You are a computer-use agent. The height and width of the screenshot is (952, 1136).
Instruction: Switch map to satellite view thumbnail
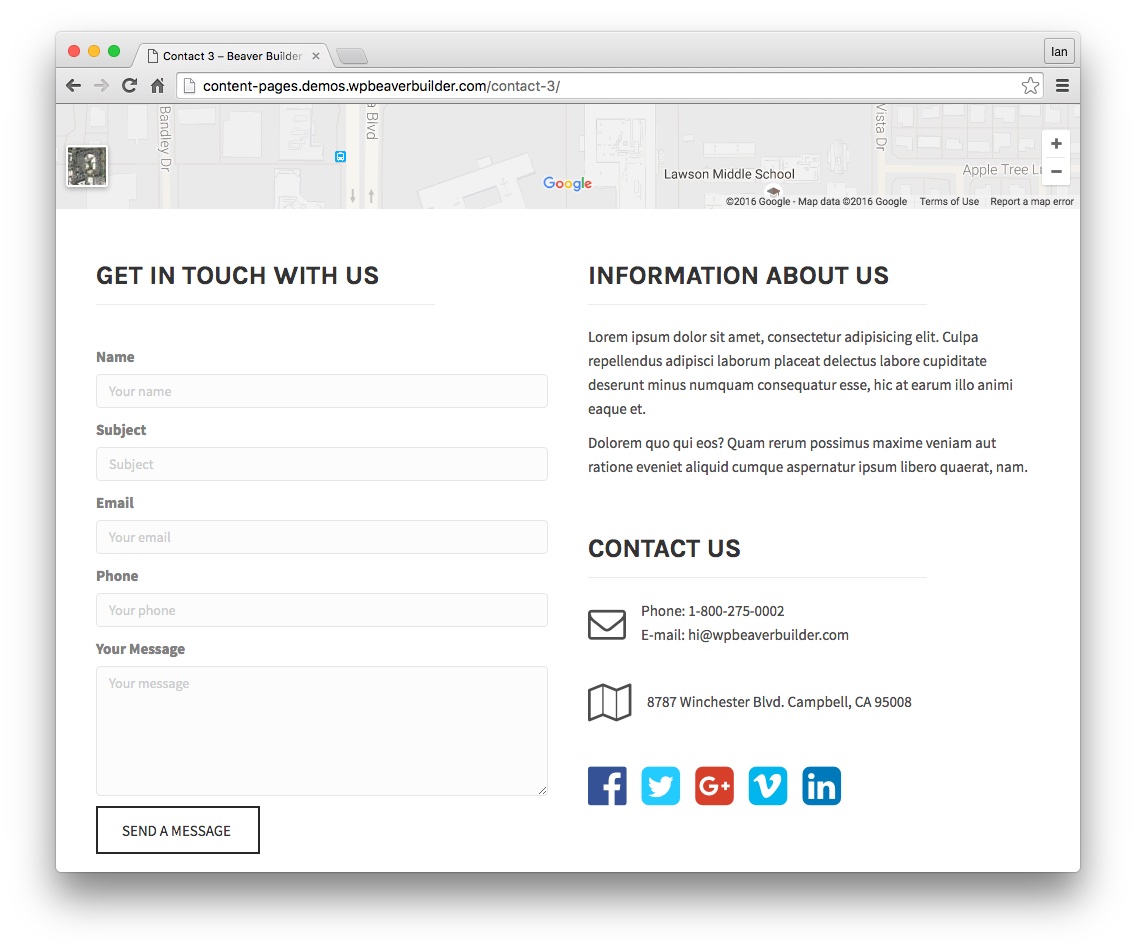pyautogui.click(x=87, y=167)
